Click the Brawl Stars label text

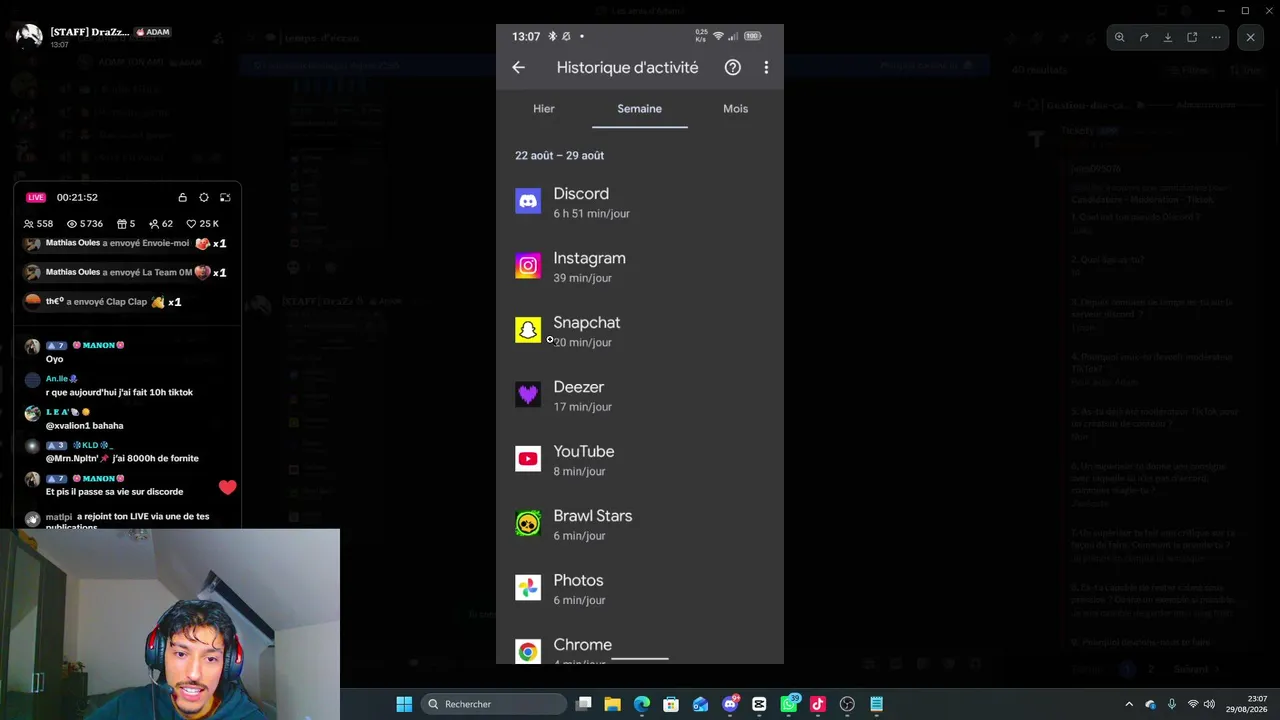tap(593, 516)
